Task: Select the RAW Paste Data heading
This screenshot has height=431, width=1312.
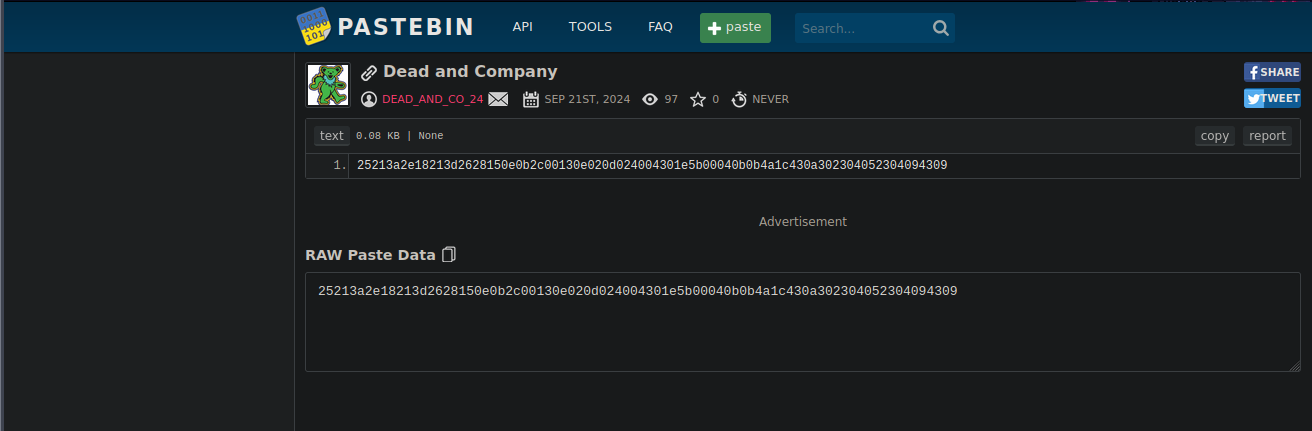Action: point(370,255)
